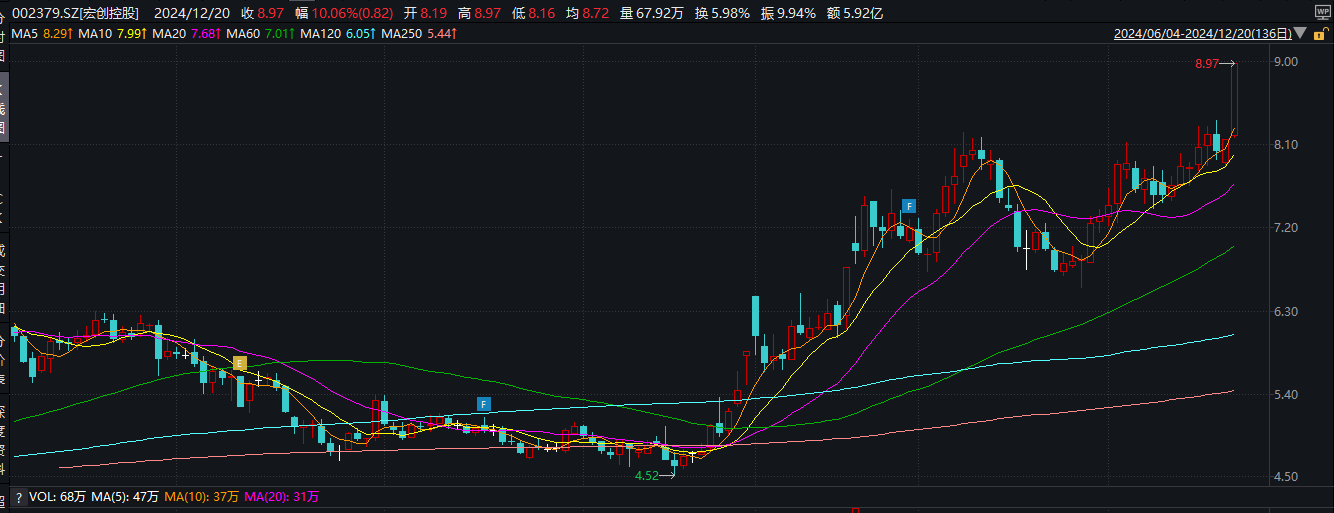Click the VOL volume indicator label
1334x513 pixels.
pos(40,497)
